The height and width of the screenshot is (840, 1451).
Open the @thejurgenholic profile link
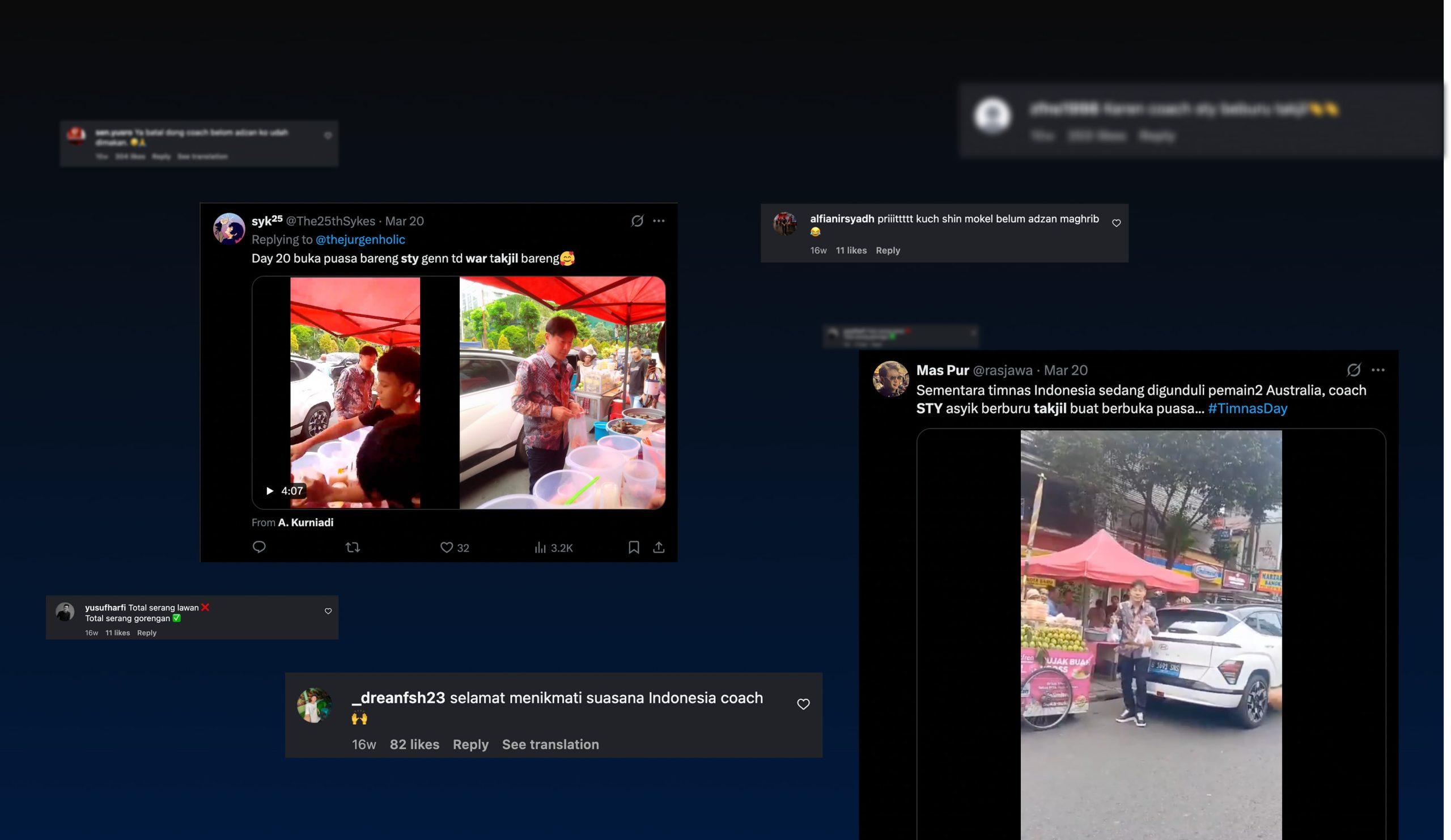(360, 240)
